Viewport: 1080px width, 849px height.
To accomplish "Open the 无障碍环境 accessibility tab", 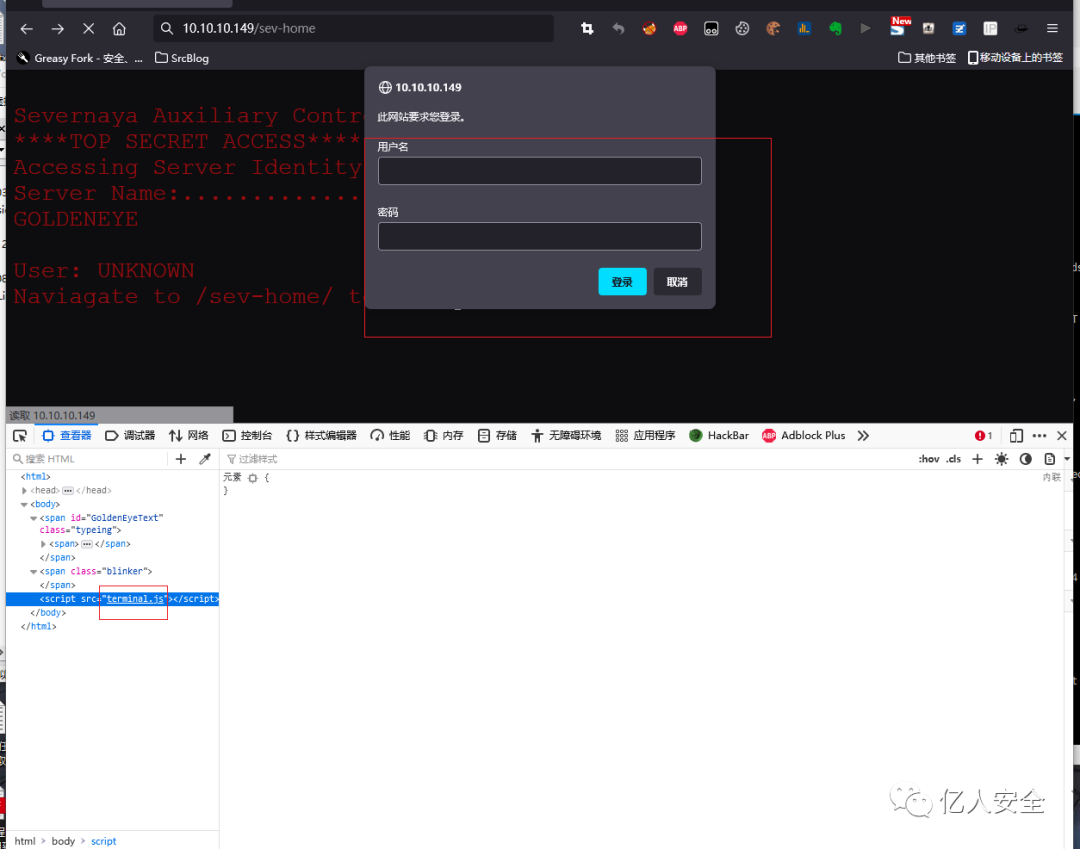I will coord(566,436).
